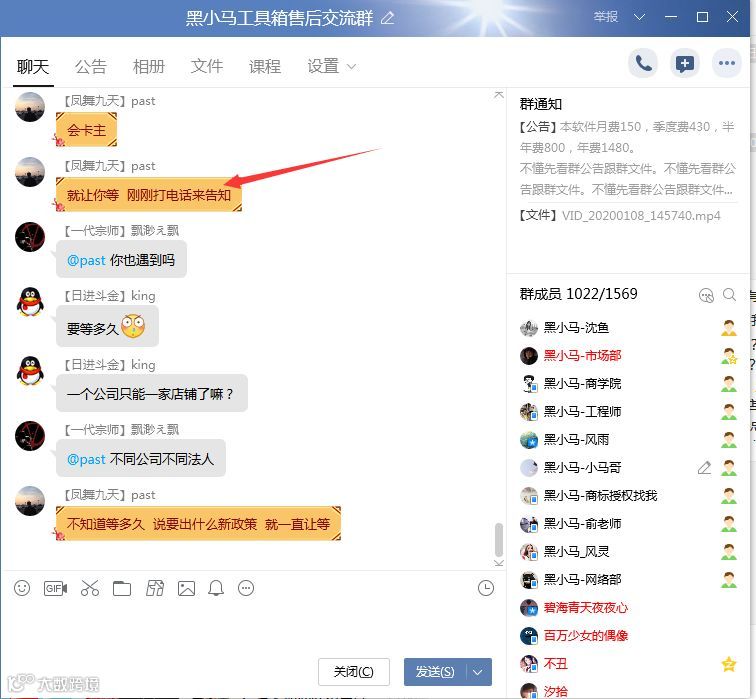
Task: Search group members with magnifier icon
Action: point(729,295)
